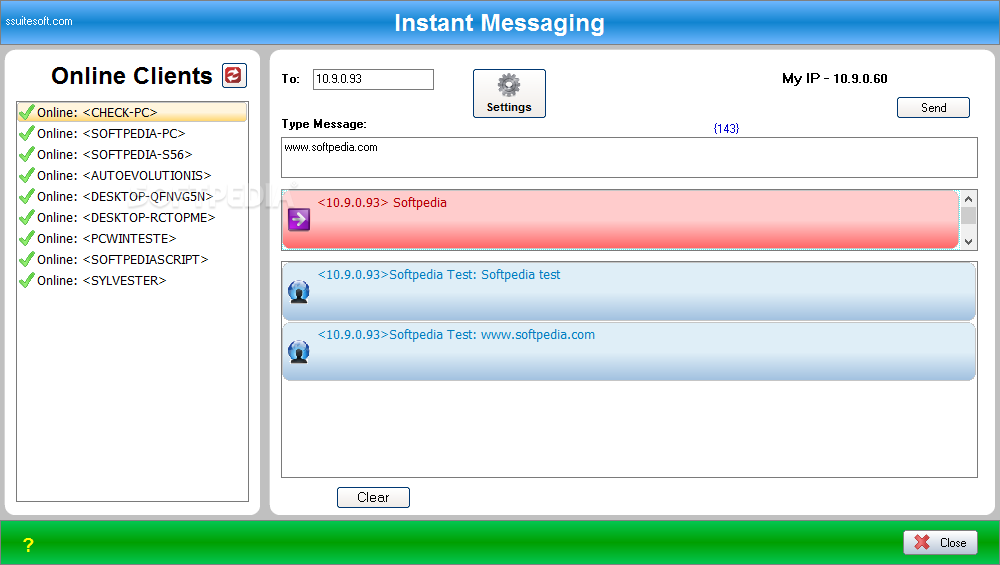
Task: Select client SOFTPEDIASCRIPT
Action: [132, 260]
